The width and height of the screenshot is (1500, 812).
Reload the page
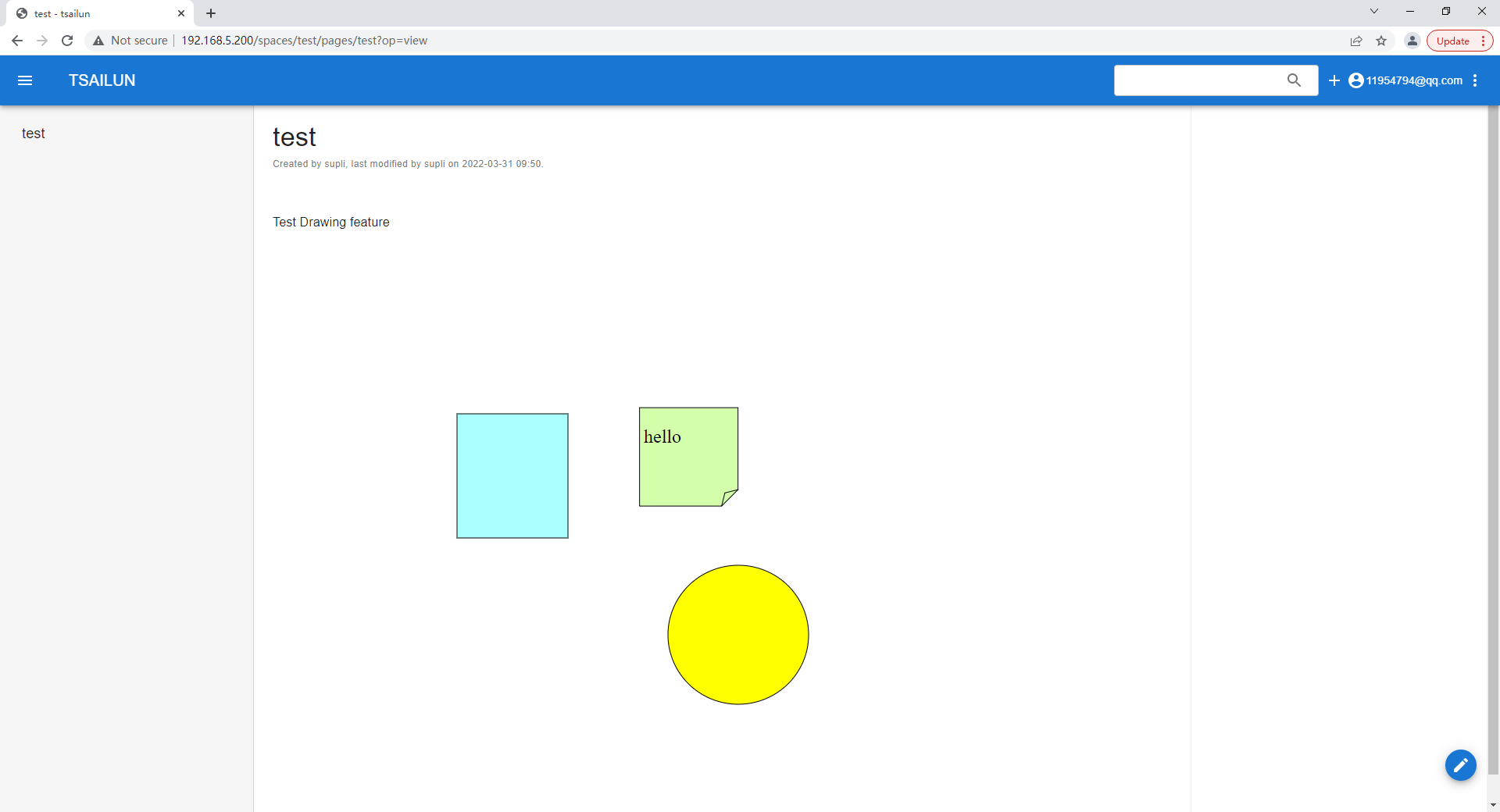point(67,41)
